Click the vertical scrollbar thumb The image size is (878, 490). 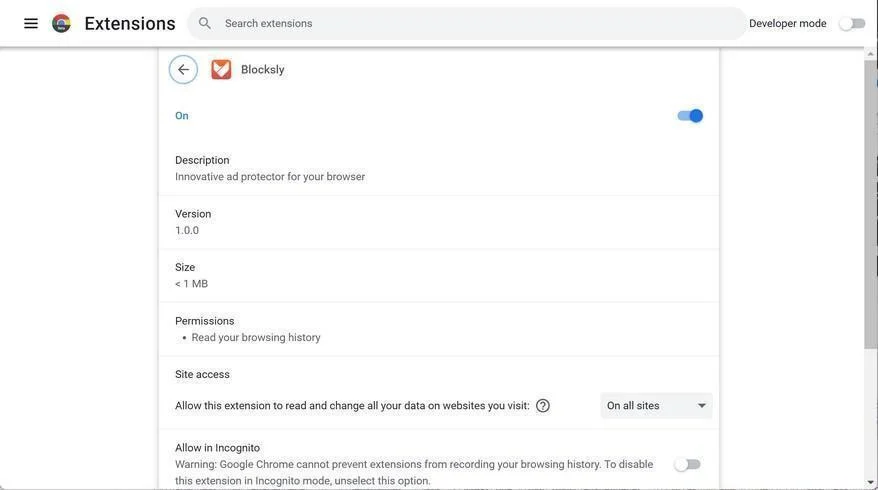[870, 204]
